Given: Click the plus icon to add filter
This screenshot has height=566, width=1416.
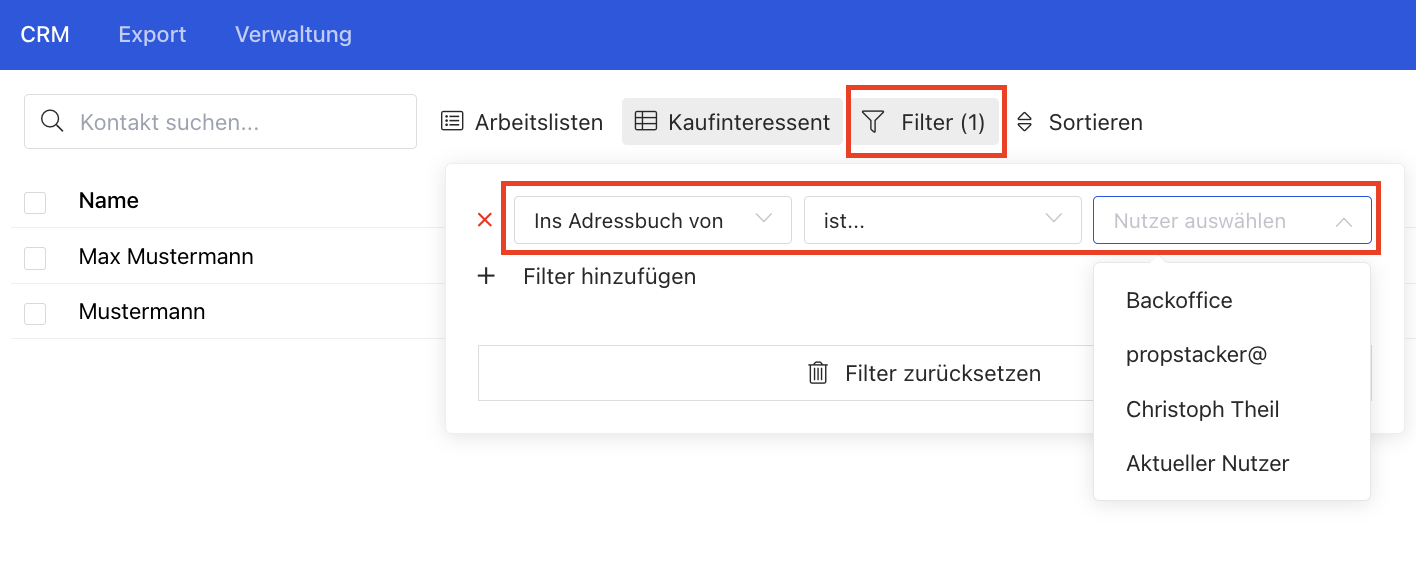Looking at the screenshot, I should 486,276.
